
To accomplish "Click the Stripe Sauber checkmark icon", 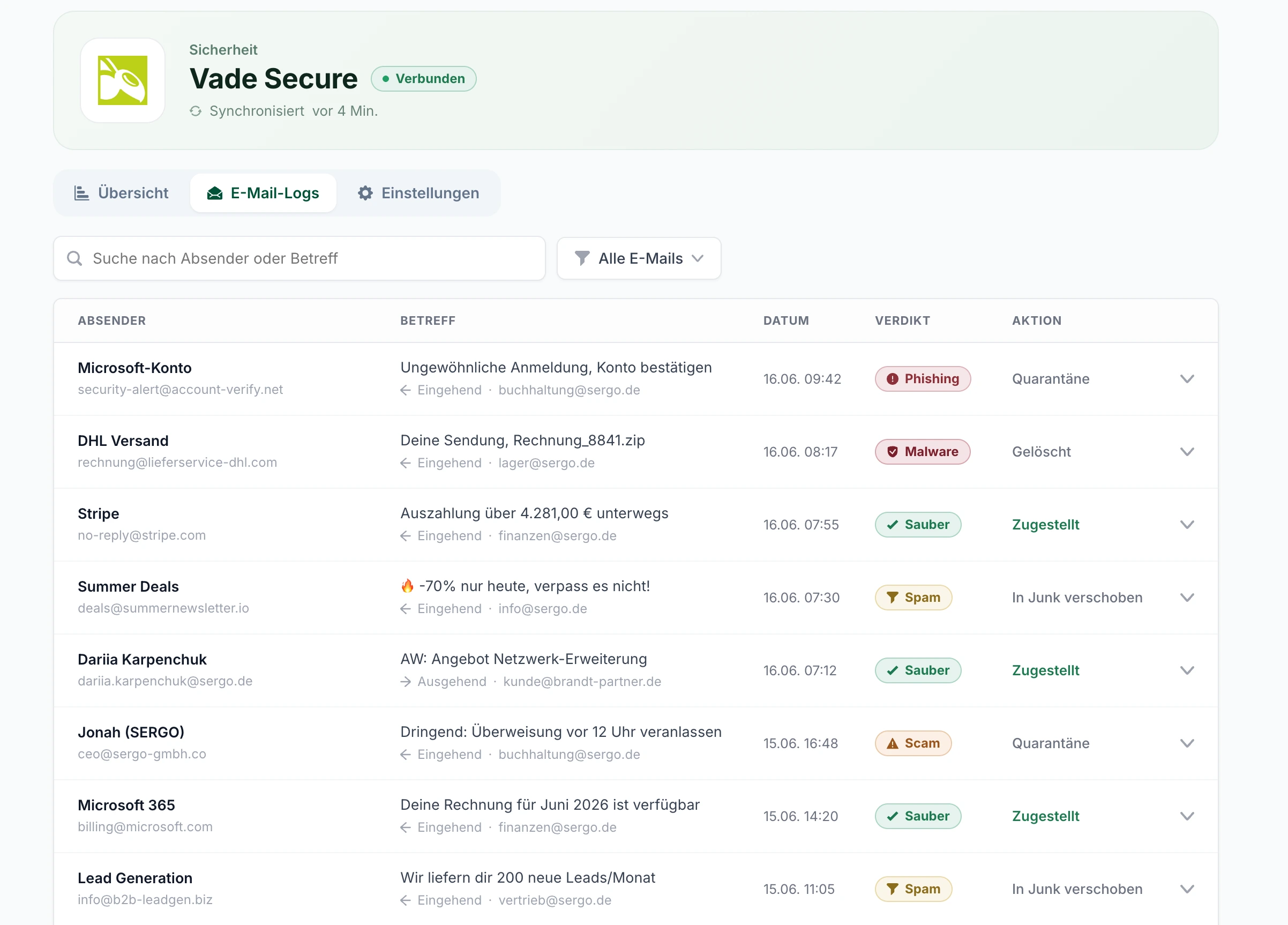I will click(x=893, y=525).
